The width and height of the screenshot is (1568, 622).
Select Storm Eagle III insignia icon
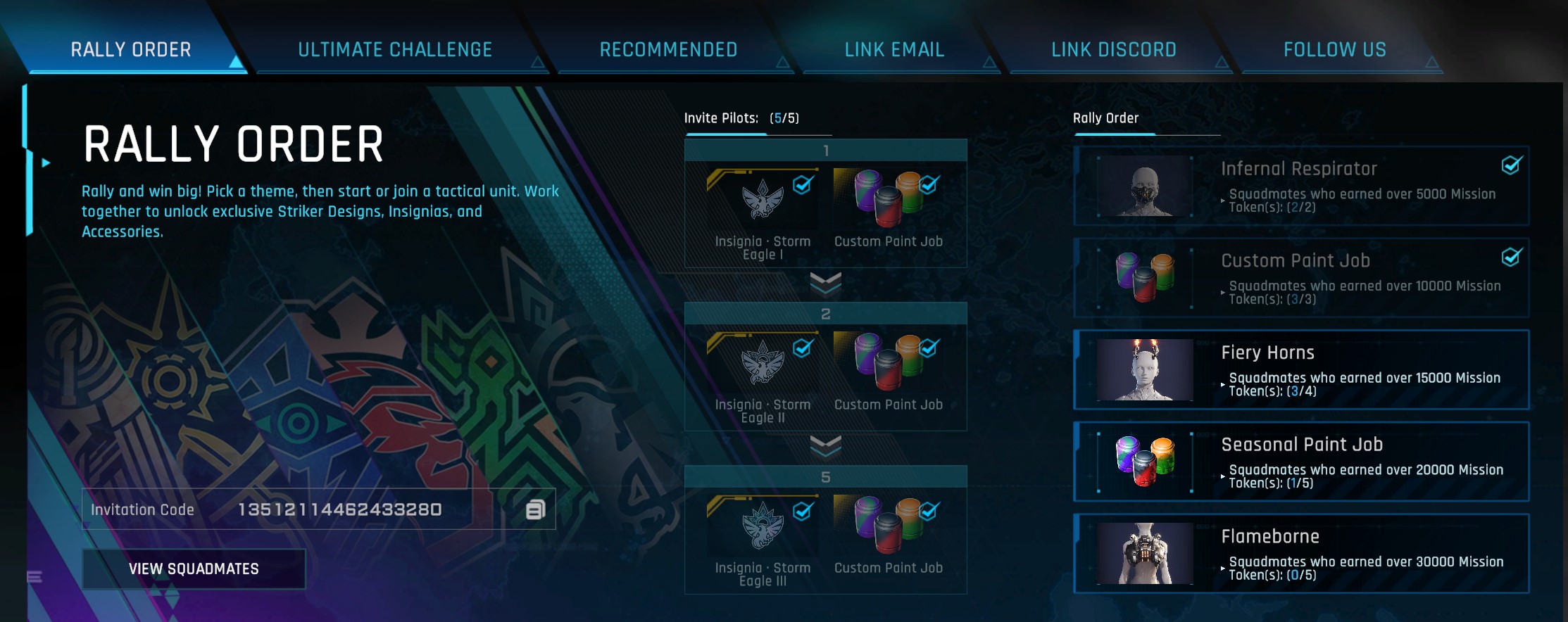763,525
